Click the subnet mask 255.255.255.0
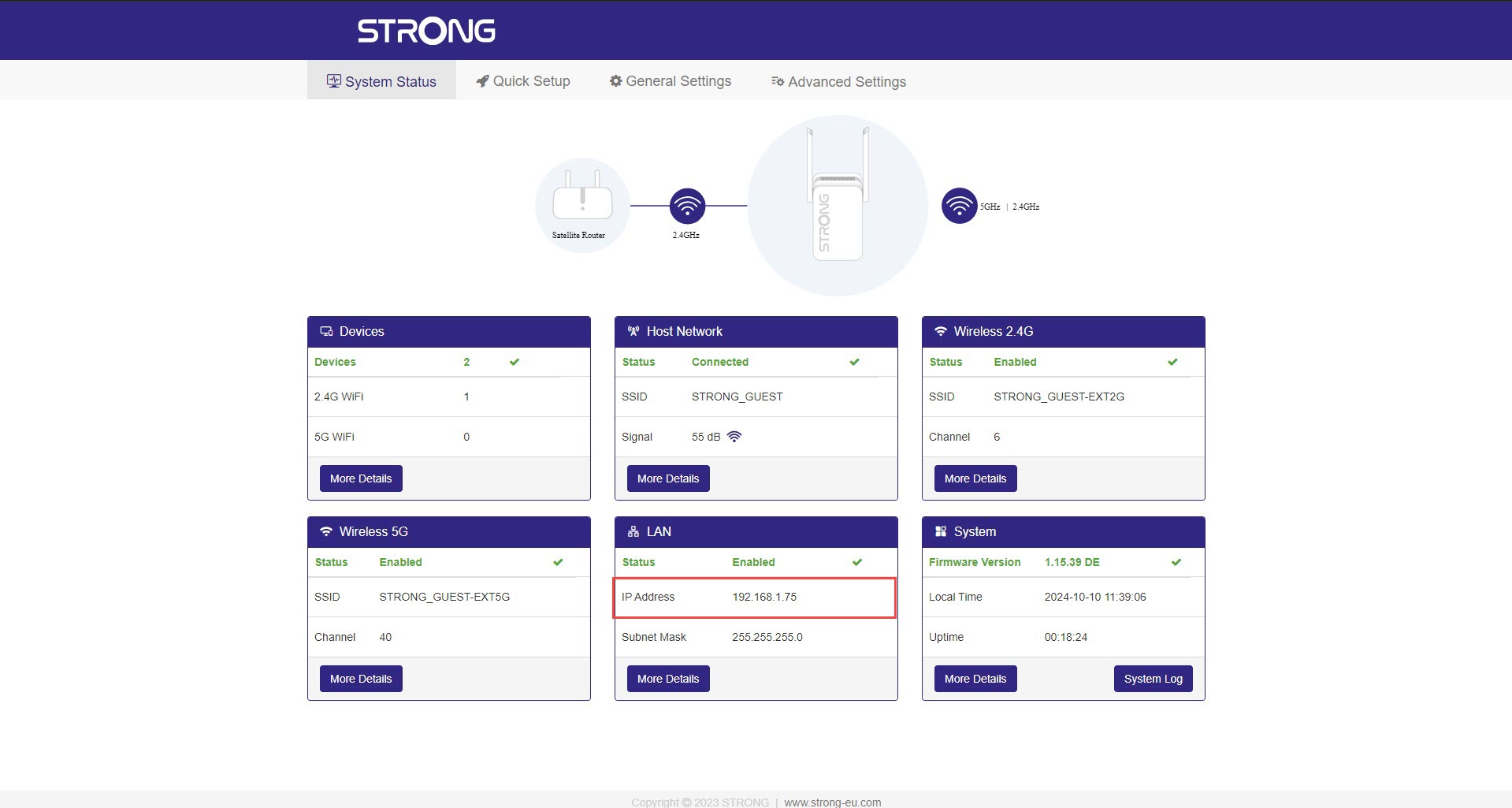Viewport: 1512px width, 808px height. point(767,637)
